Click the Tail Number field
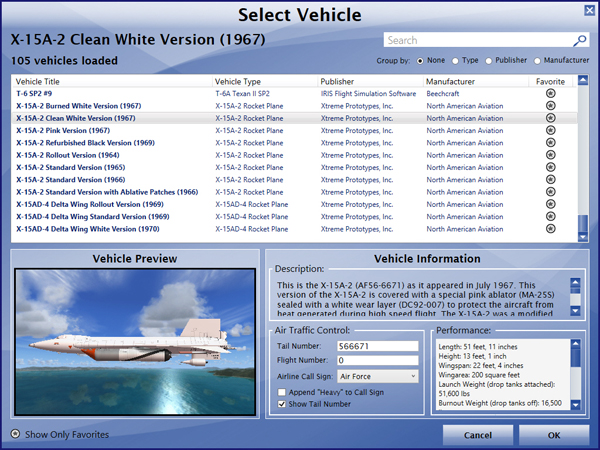The image size is (600, 450). [x=378, y=346]
